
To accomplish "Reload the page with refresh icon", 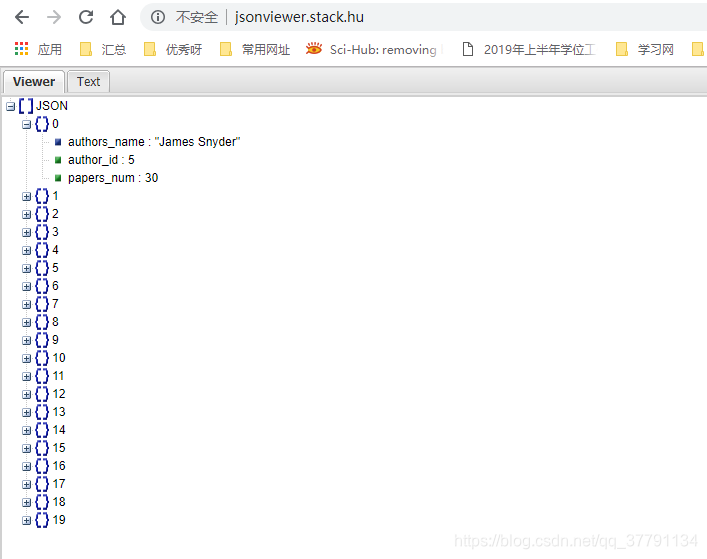I will [86, 17].
